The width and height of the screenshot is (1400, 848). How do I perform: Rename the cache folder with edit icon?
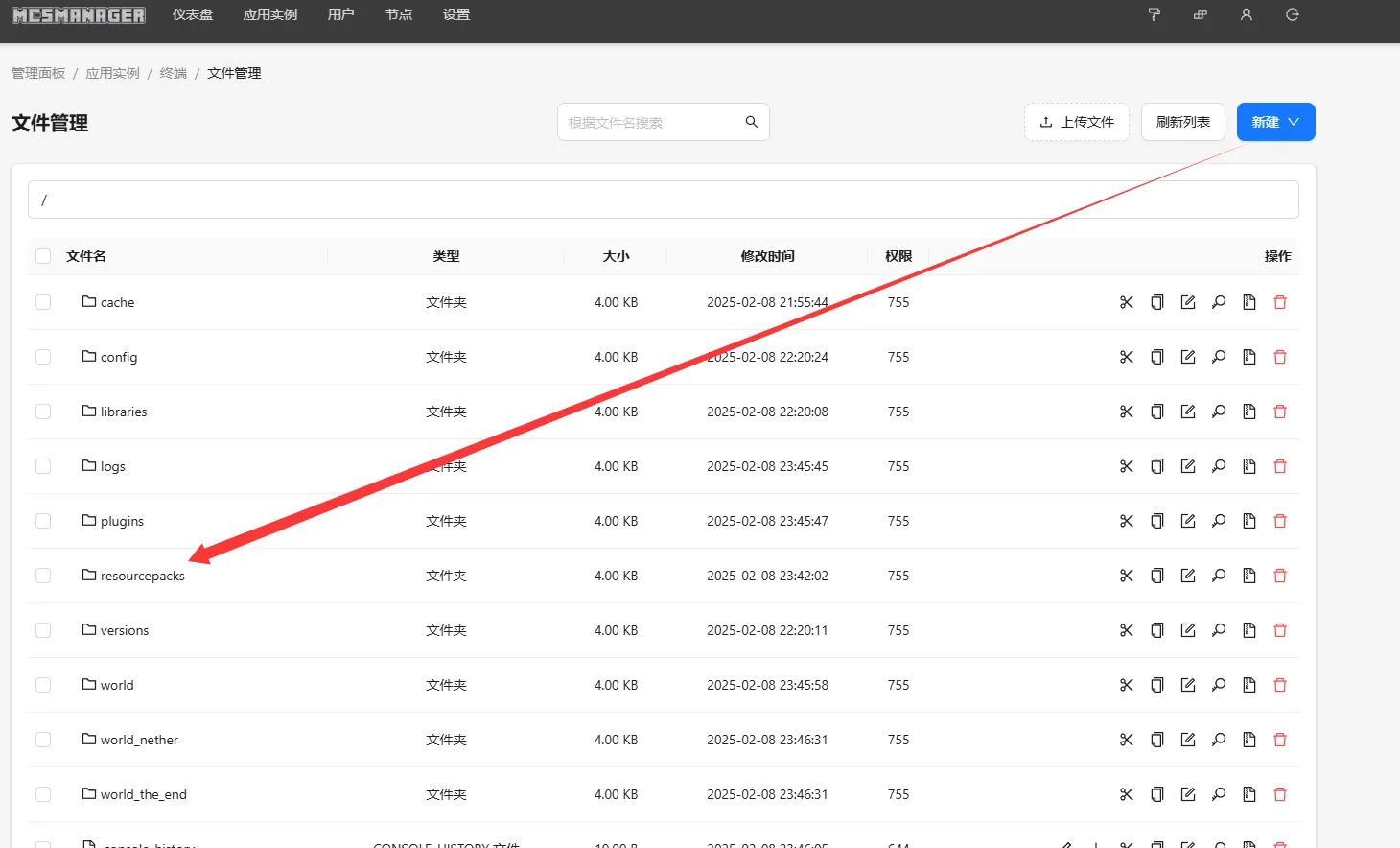(1188, 302)
